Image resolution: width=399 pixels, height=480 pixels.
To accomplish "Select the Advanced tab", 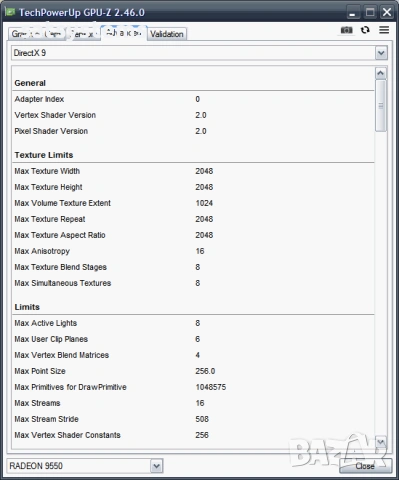I will (124, 33).
